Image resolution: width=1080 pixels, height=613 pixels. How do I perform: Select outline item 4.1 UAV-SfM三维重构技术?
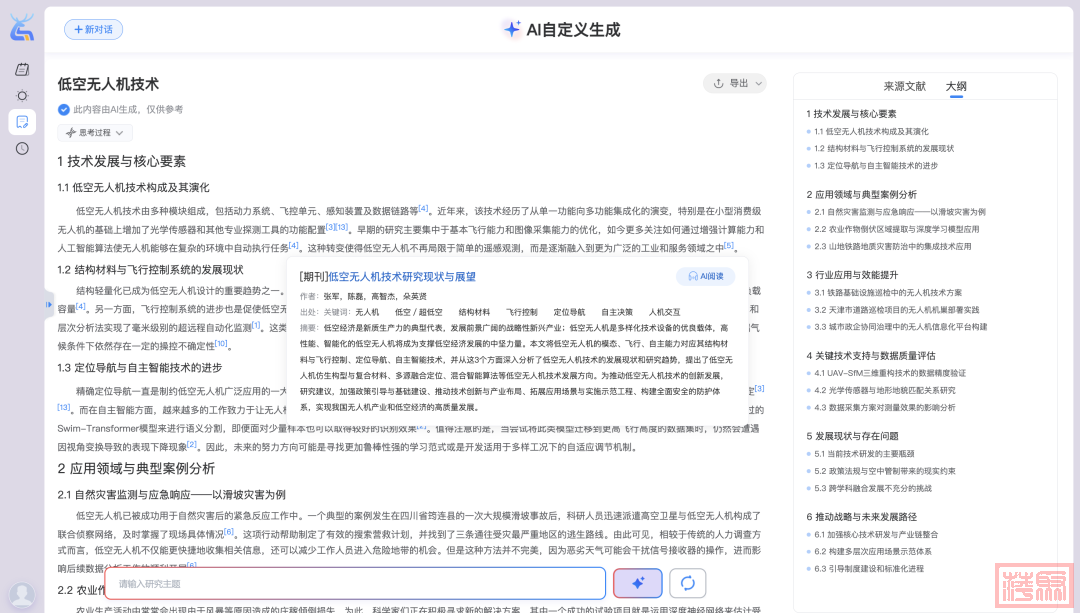click(x=890, y=373)
